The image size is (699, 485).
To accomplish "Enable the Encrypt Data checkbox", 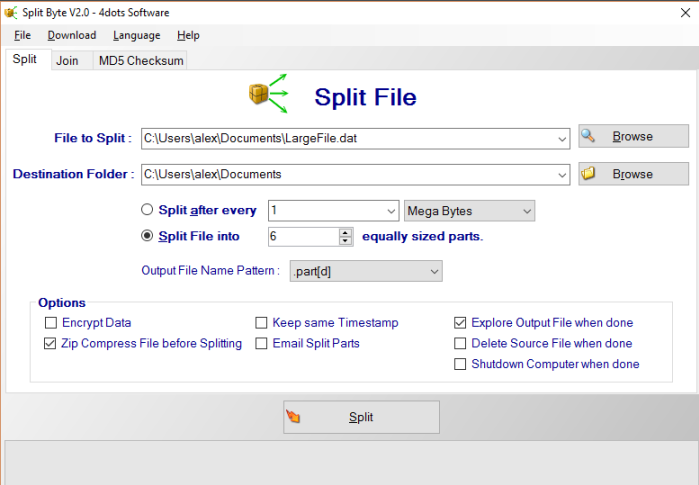I will 51,323.
